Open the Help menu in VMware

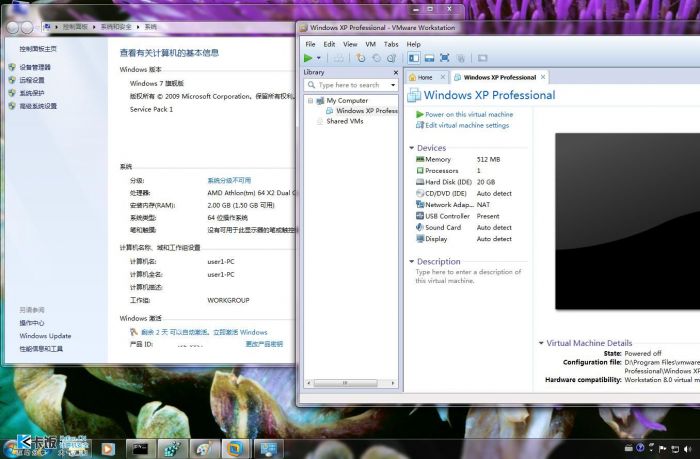[x=413, y=44]
